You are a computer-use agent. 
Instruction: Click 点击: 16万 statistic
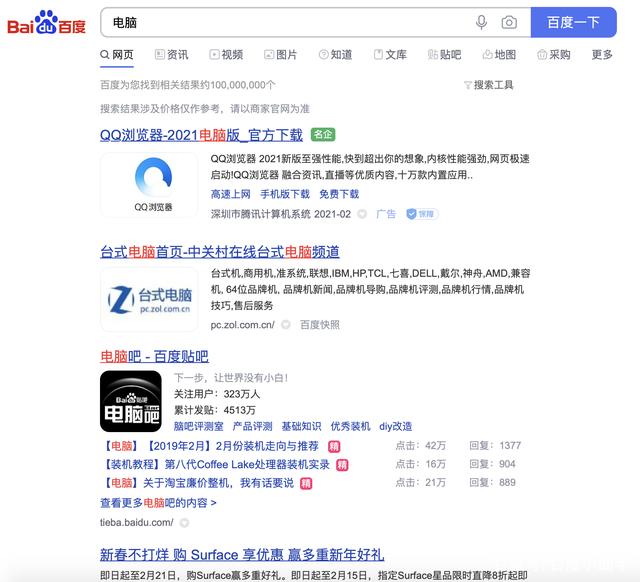point(420,464)
